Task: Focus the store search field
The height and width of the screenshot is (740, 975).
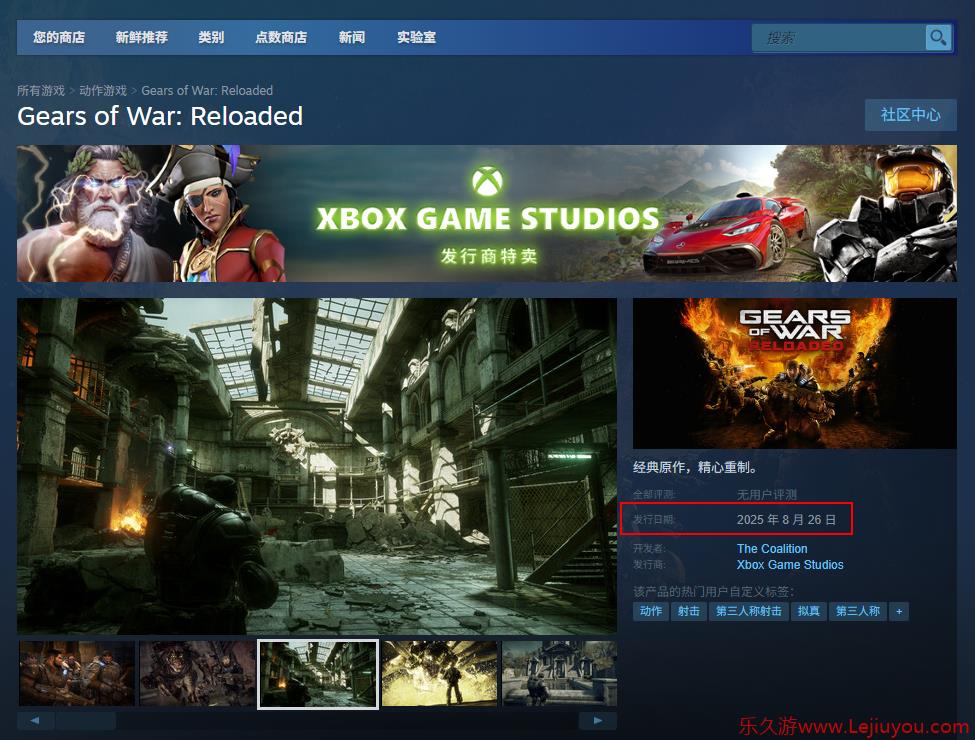Action: (x=839, y=38)
